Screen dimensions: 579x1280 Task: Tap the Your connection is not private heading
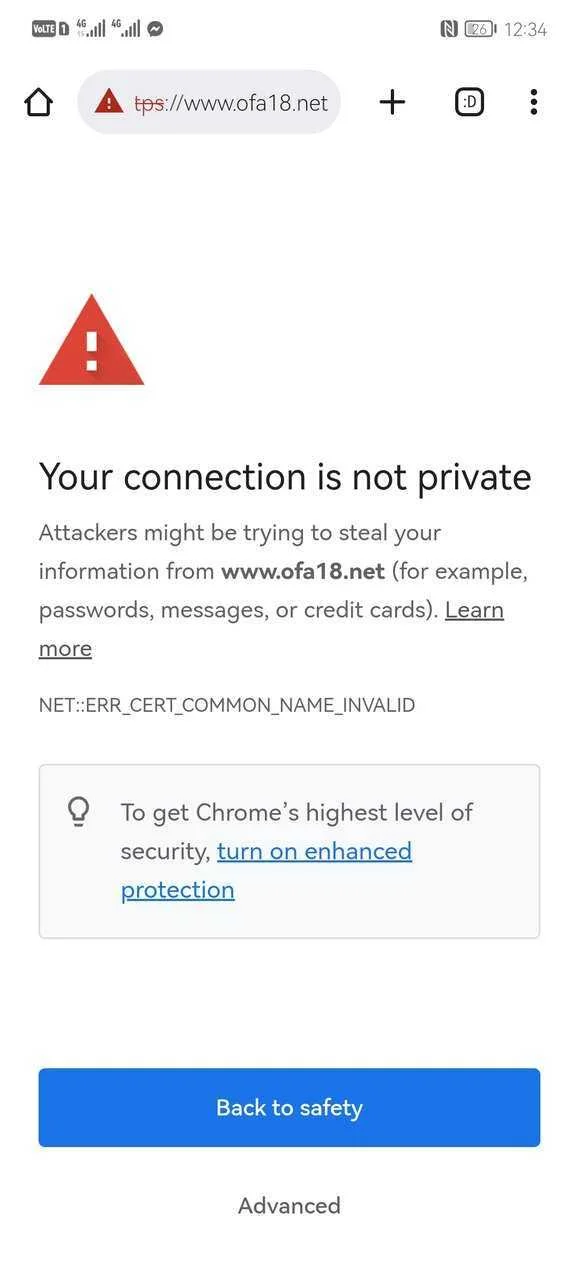point(285,478)
